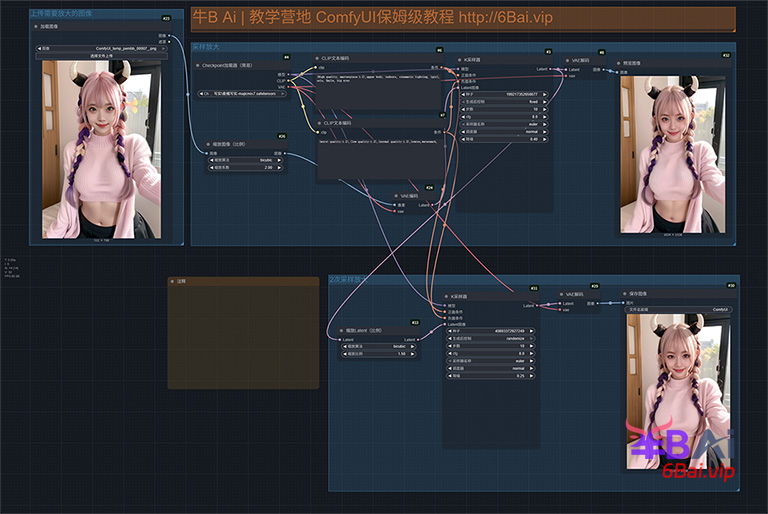Collapse the K采样器 node in 2次采样放大 group
This screenshot has width=768, height=514.
point(446,296)
